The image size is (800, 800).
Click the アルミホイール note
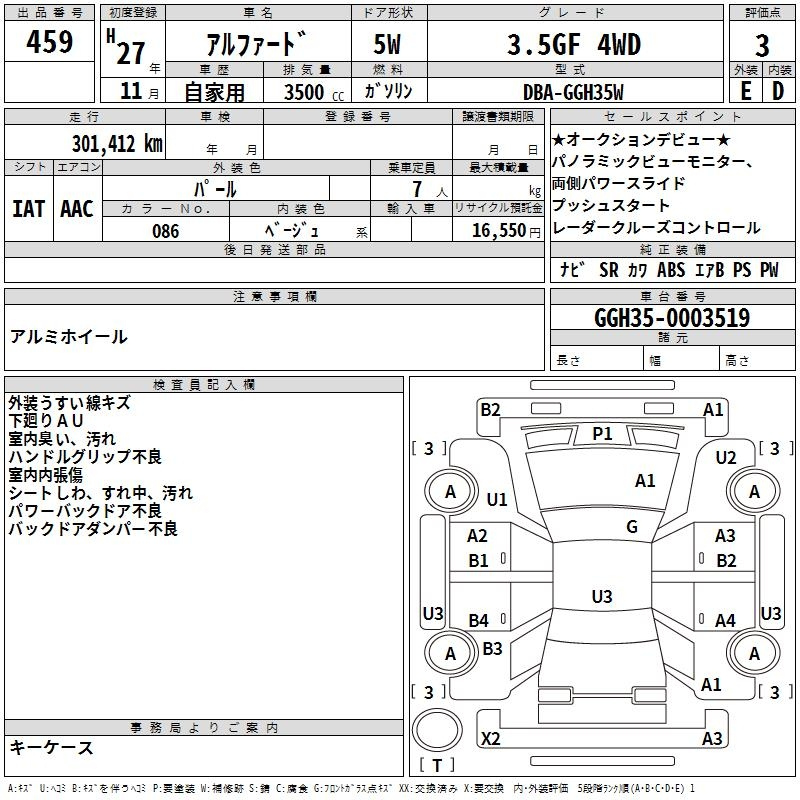click(68, 337)
